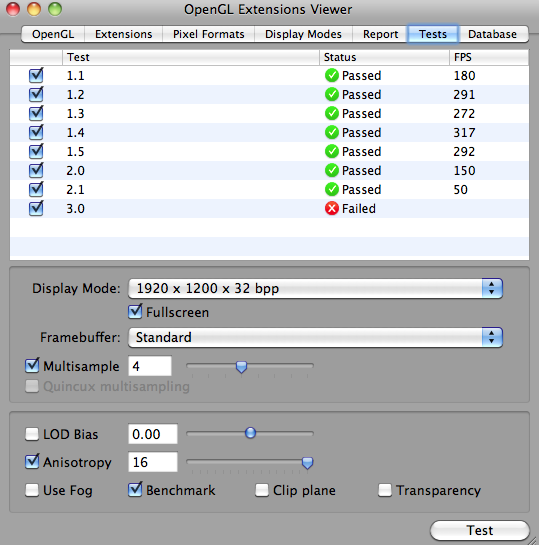Viewport: 539px width, 545px height.
Task: Click the green Passed icon for test 1.3
Action: [x=332, y=113]
